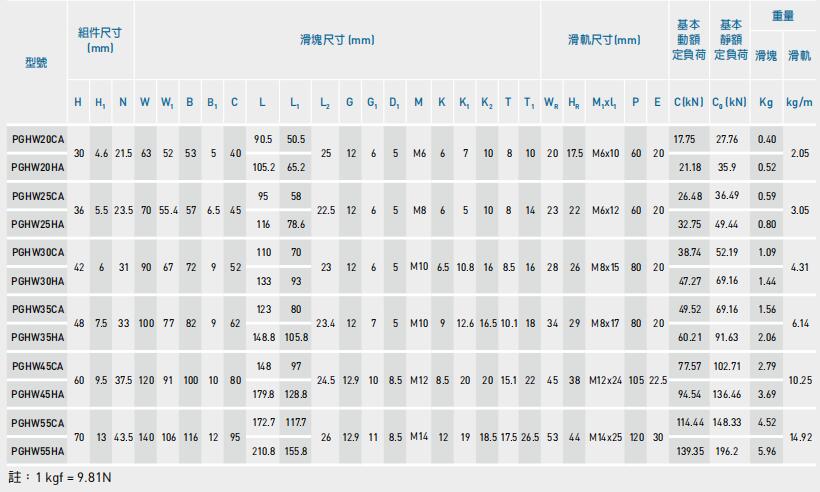
Task: Click the PGHW55CA model cell
Action: point(37,423)
